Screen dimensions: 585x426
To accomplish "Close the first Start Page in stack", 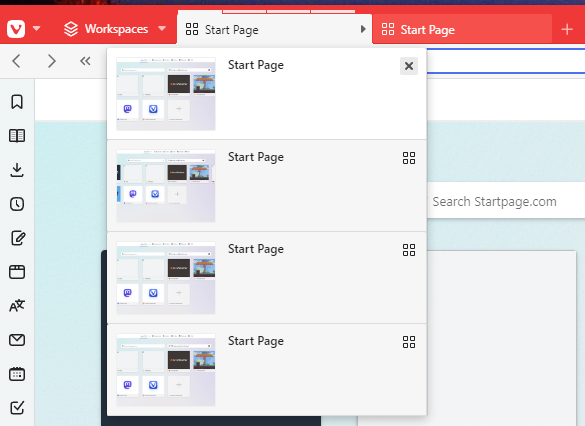I will pos(409,66).
